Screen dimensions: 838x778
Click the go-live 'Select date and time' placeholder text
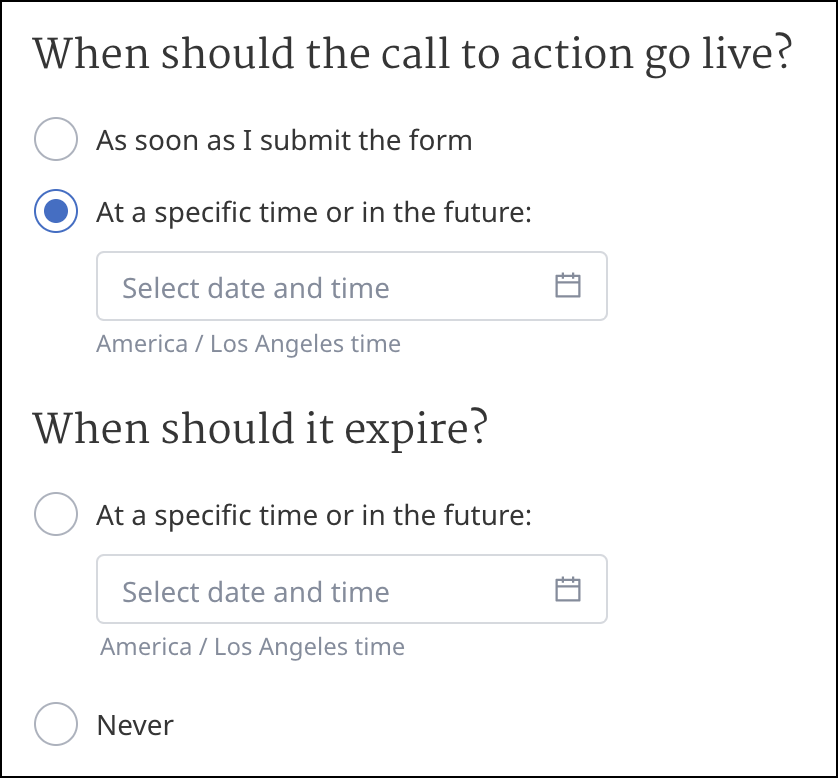point(255,288)
